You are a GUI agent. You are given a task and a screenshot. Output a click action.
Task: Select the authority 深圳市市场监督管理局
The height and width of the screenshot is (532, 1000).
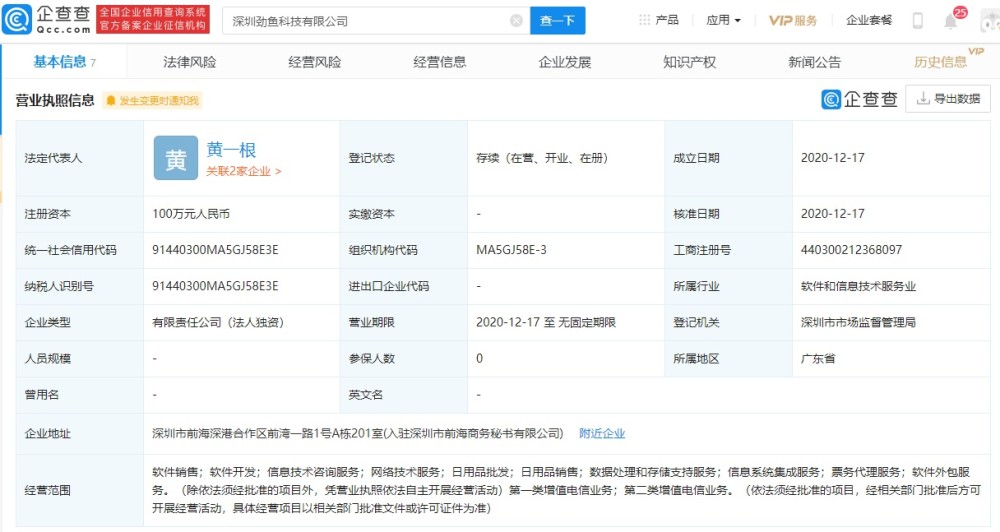(858, 323)
